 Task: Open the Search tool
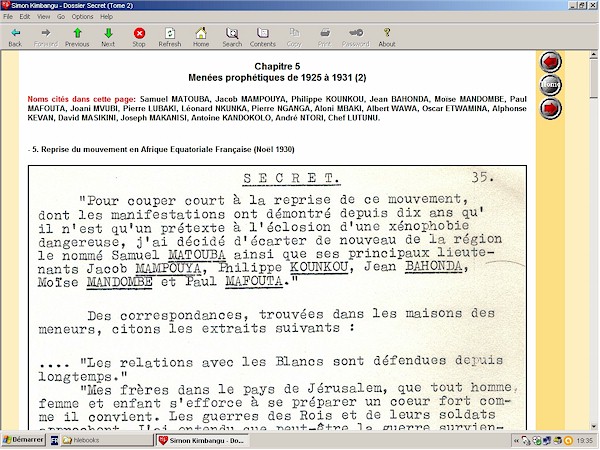[x=232, y=37]
